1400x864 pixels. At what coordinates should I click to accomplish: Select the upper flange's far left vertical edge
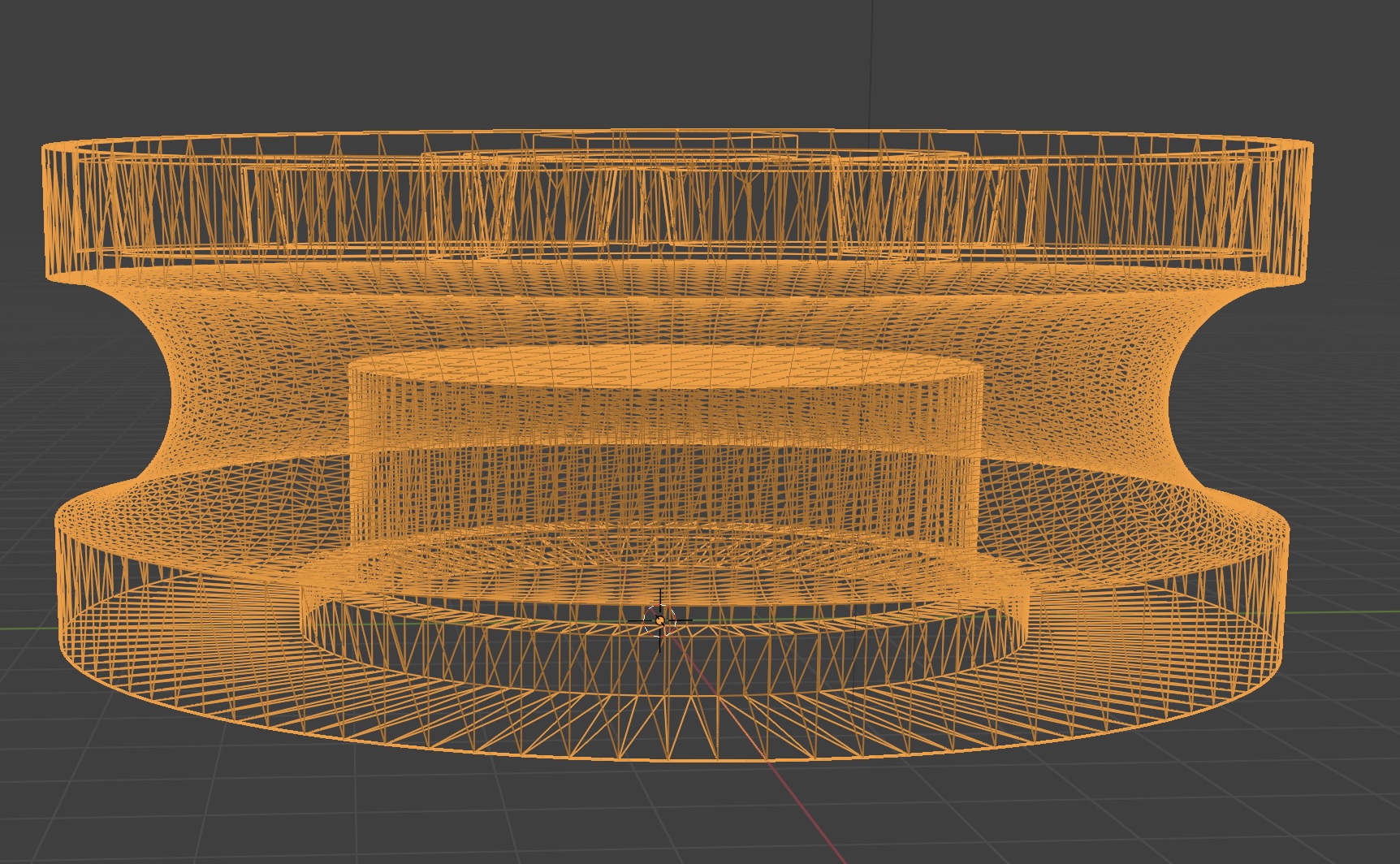(x=44, y=213)
